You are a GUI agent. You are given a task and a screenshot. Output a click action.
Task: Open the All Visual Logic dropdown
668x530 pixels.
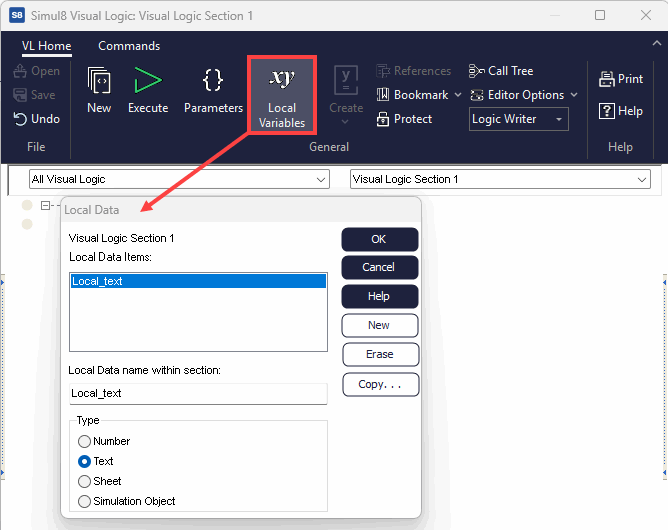(x=179, y=179)
